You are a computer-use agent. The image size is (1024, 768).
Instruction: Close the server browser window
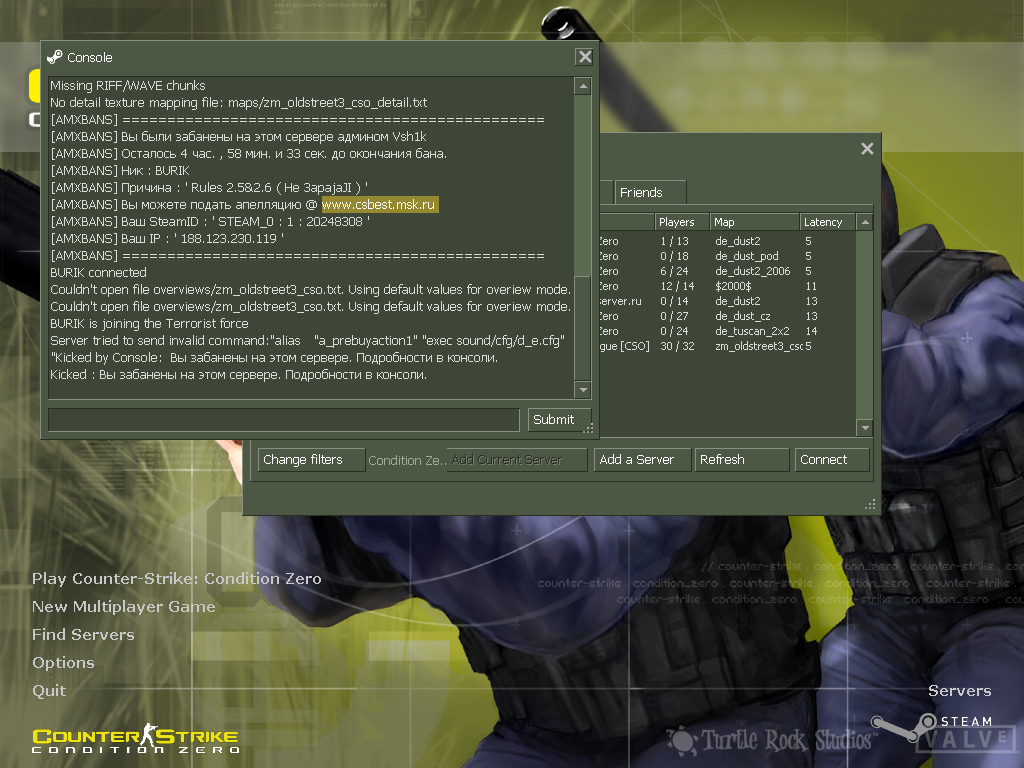tap(867, 149)
